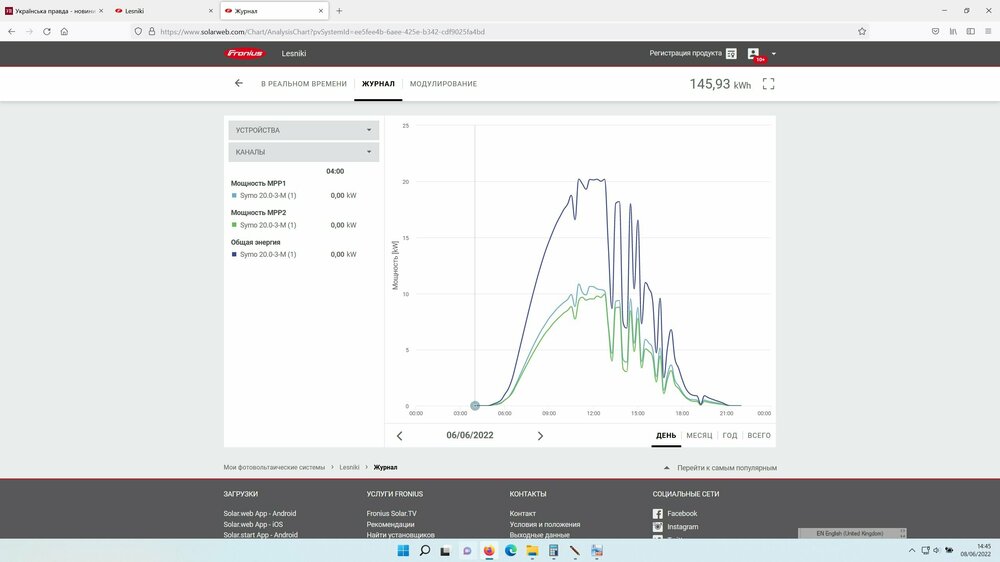Click the Lesniki breadcrumb link
The height and width of the screenshot is (562, 1000).
349,467
